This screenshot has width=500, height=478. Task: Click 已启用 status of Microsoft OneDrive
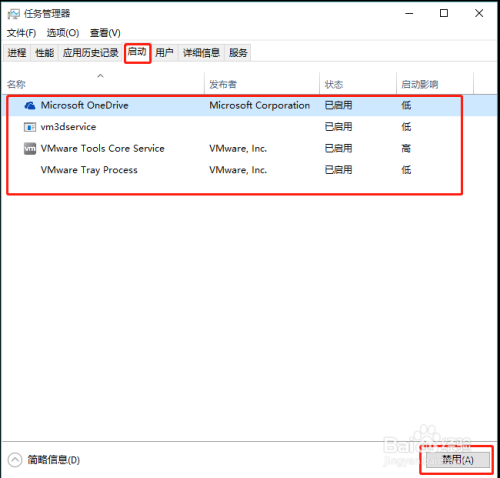pos(338,105)
